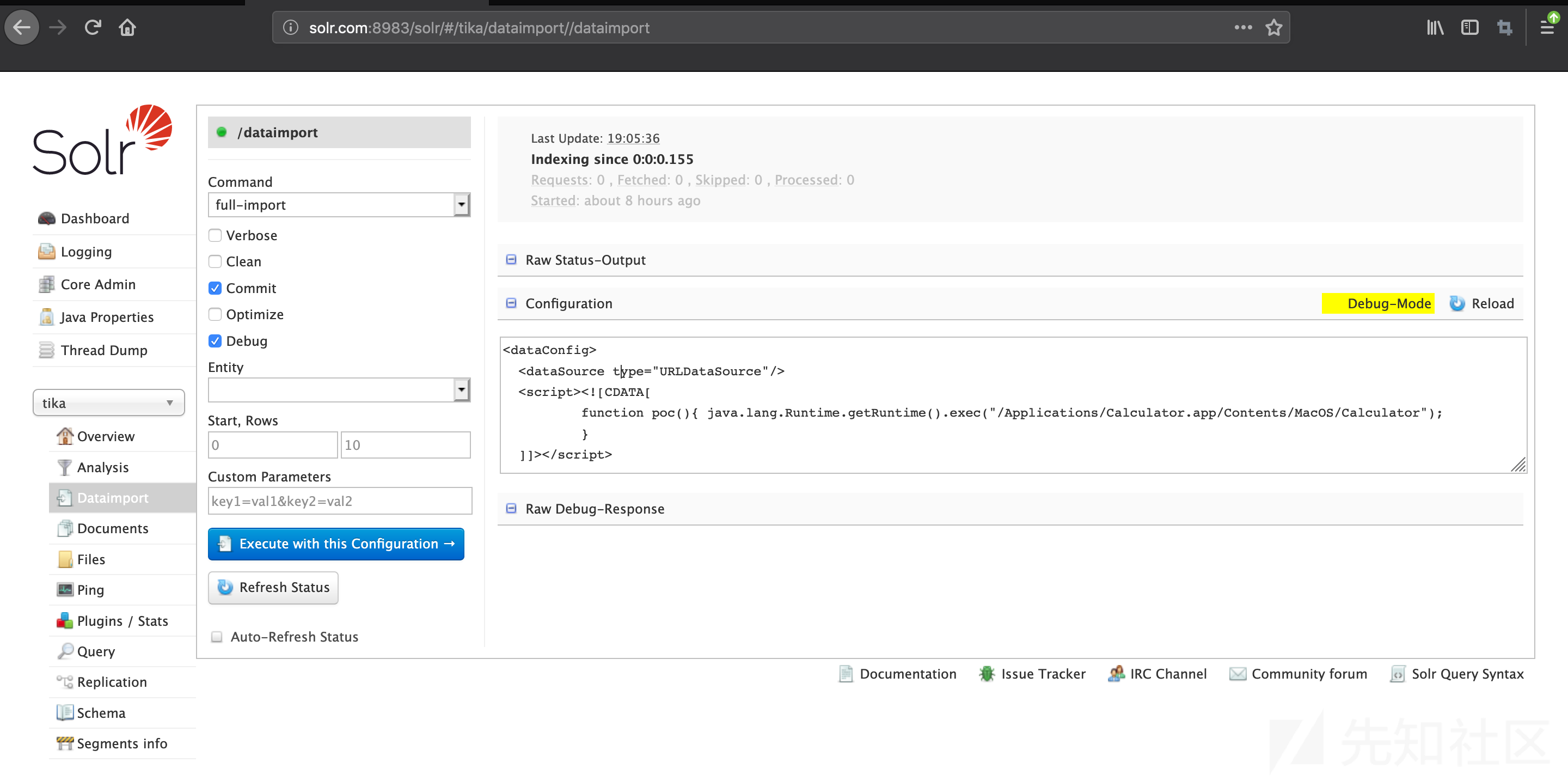Select the /dataimport handler entry
Image resolution: width=1568 pixels, height=781 pixels.
(340, 132)
